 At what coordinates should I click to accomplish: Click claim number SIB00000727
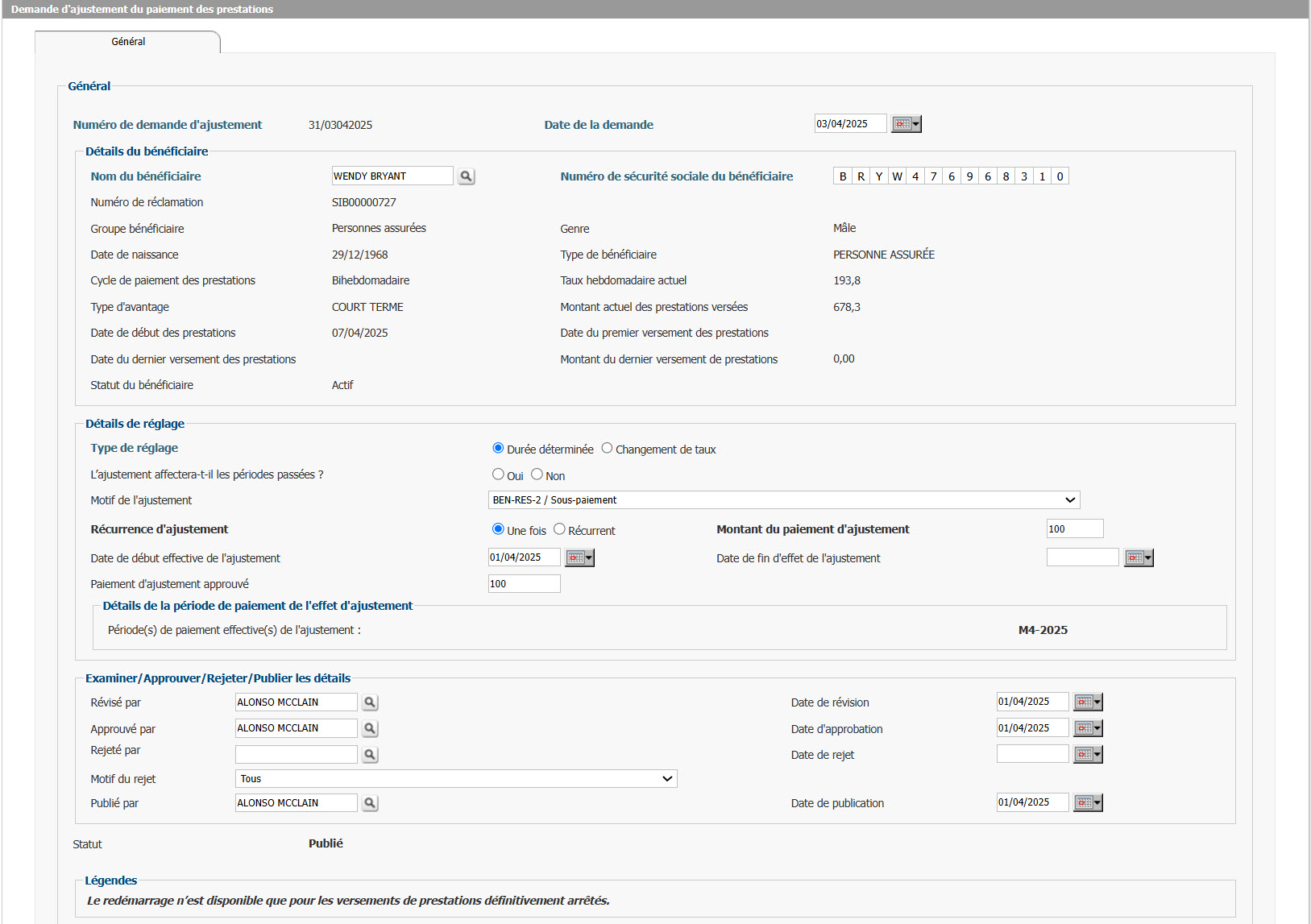click(364, 202)
